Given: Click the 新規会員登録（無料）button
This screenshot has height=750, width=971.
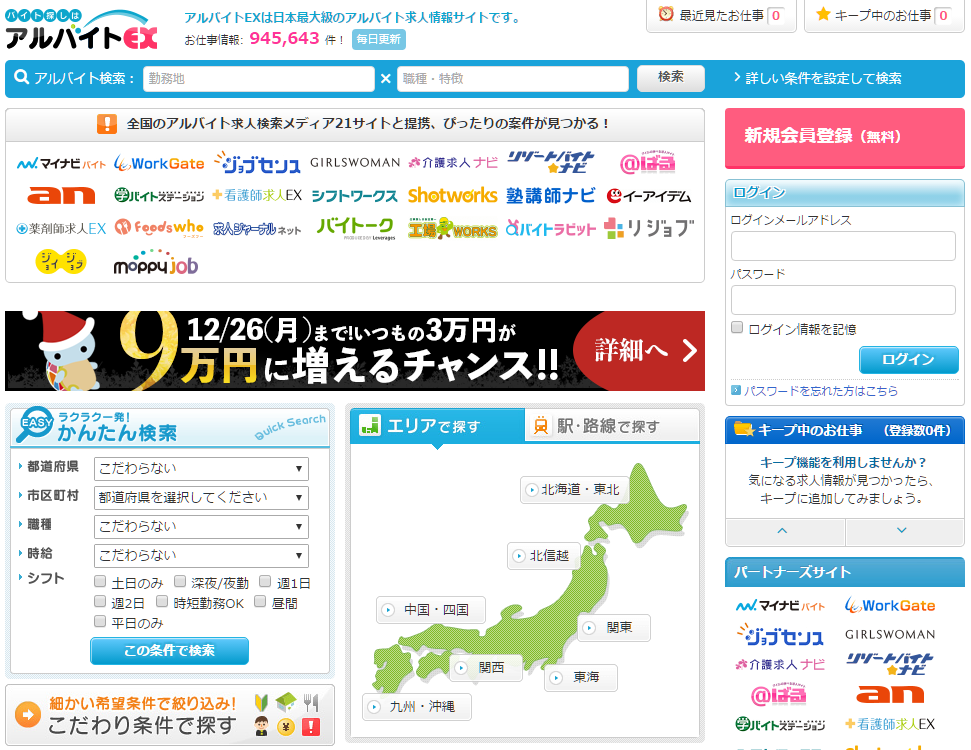Looking at the screenshot, I should click(x=845, y=137).
